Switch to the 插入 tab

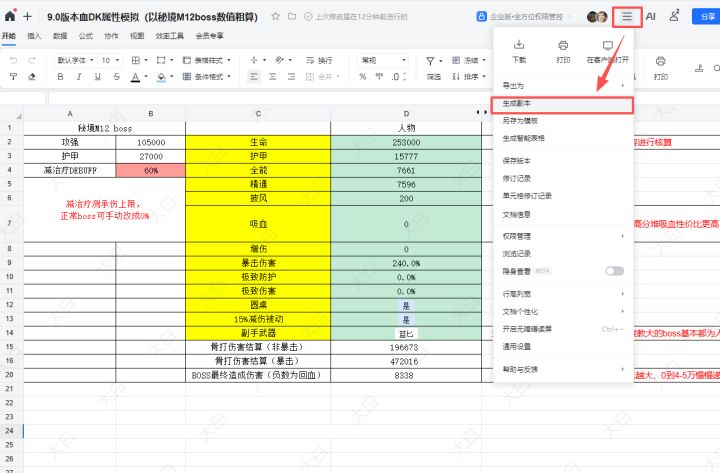click(34, 36)
